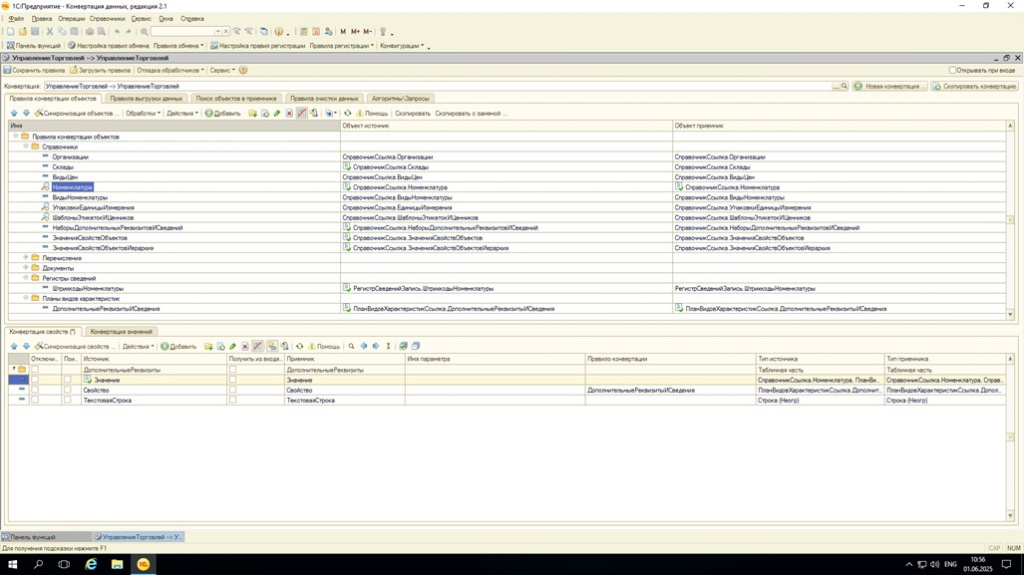This screenshot has height=575, width=1024.
Task: Toggle Получить из входящих checkbox in Свойство row
Action: pos(232,390)
